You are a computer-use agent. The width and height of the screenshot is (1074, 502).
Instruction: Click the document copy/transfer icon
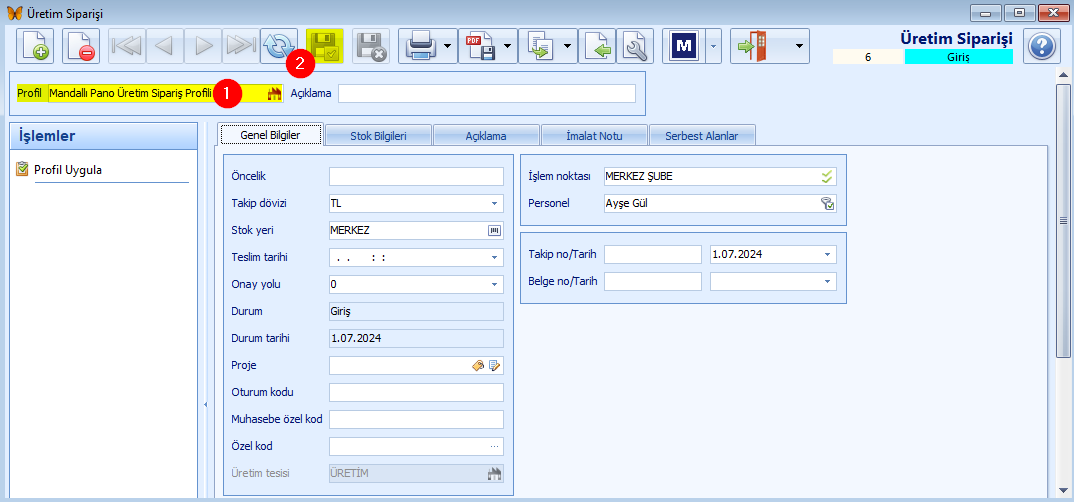coord(538,47)
